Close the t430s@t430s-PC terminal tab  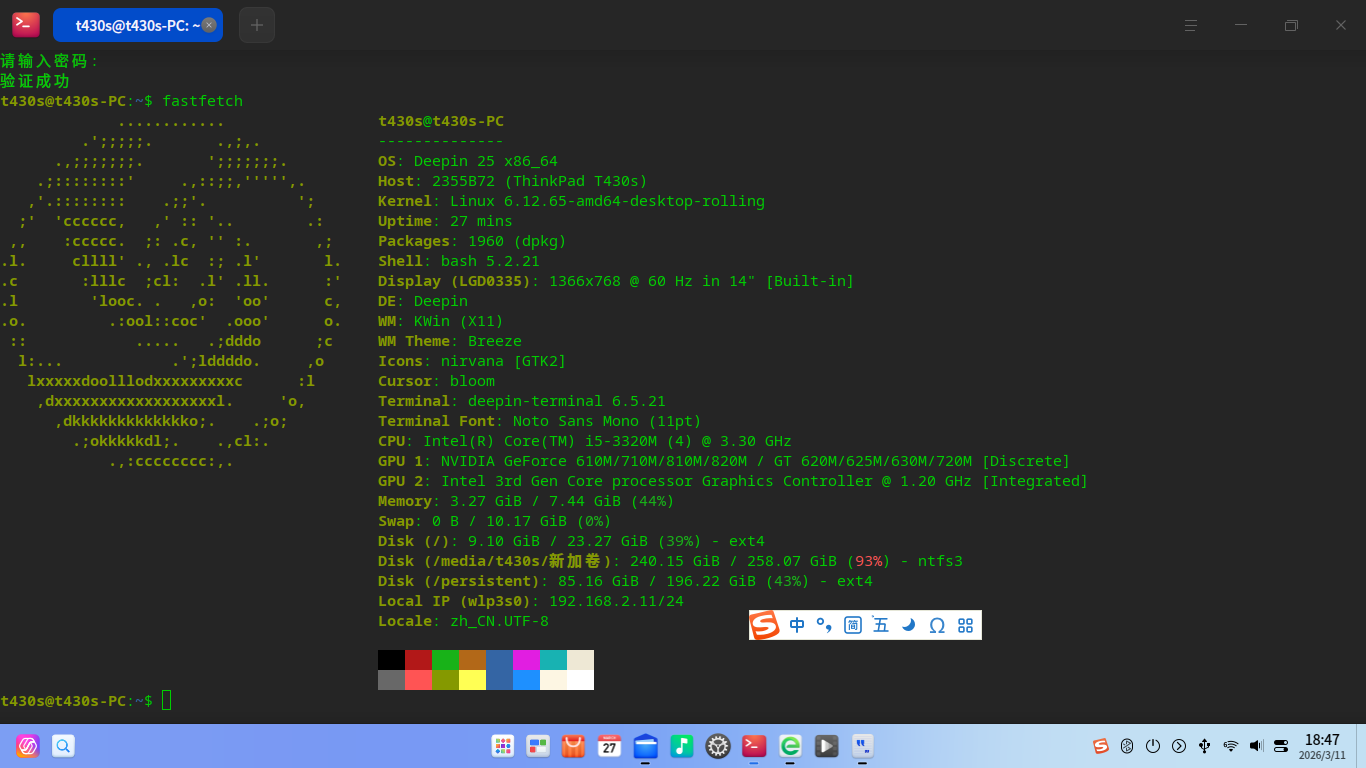tap(208, 25)
